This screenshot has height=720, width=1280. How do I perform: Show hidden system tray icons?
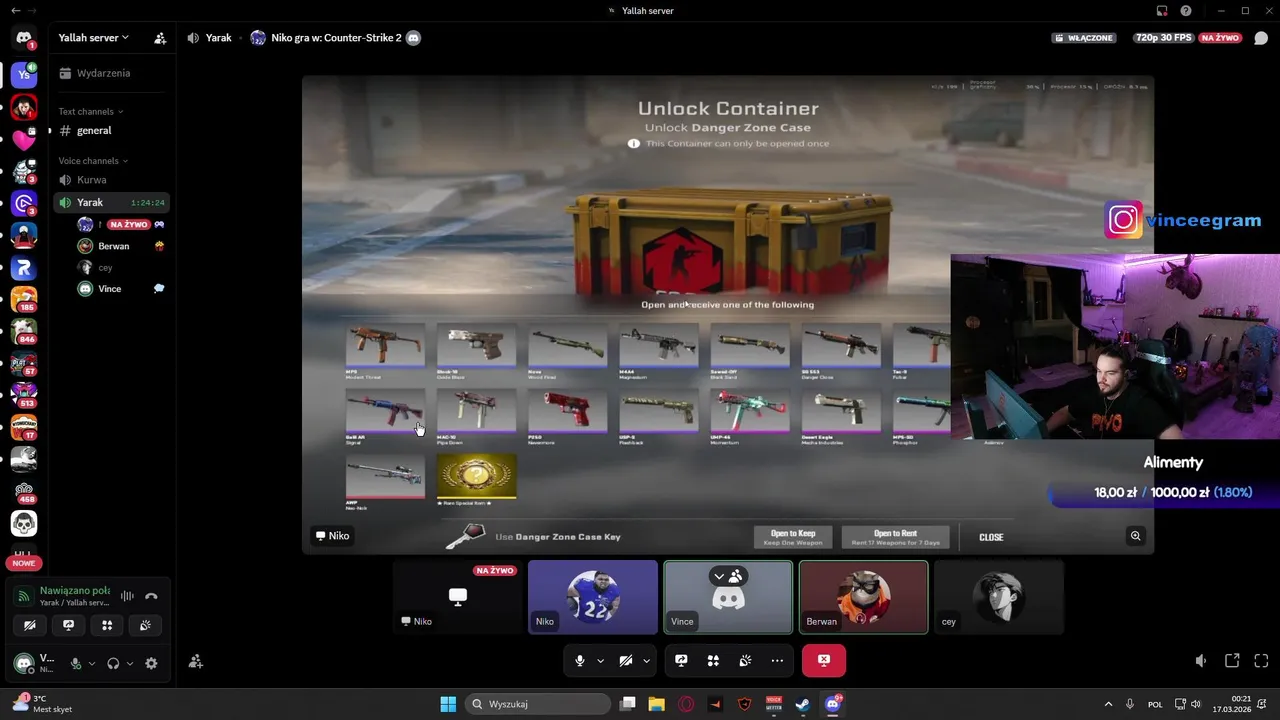pyautogui.click(x=1108, y=704)
